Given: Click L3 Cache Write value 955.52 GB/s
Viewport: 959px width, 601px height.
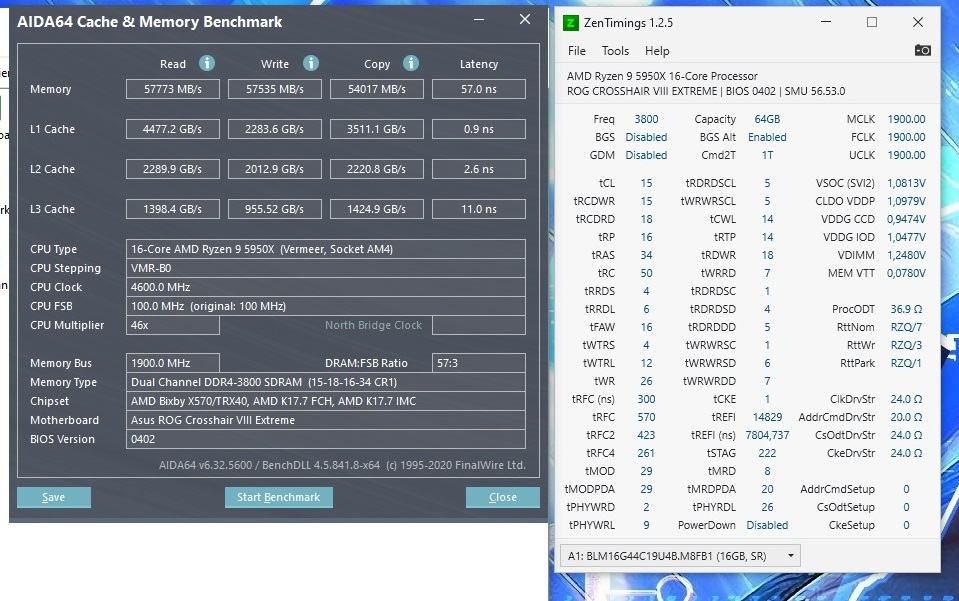Looking at the screenshot, I should click(x=275, y=209).
